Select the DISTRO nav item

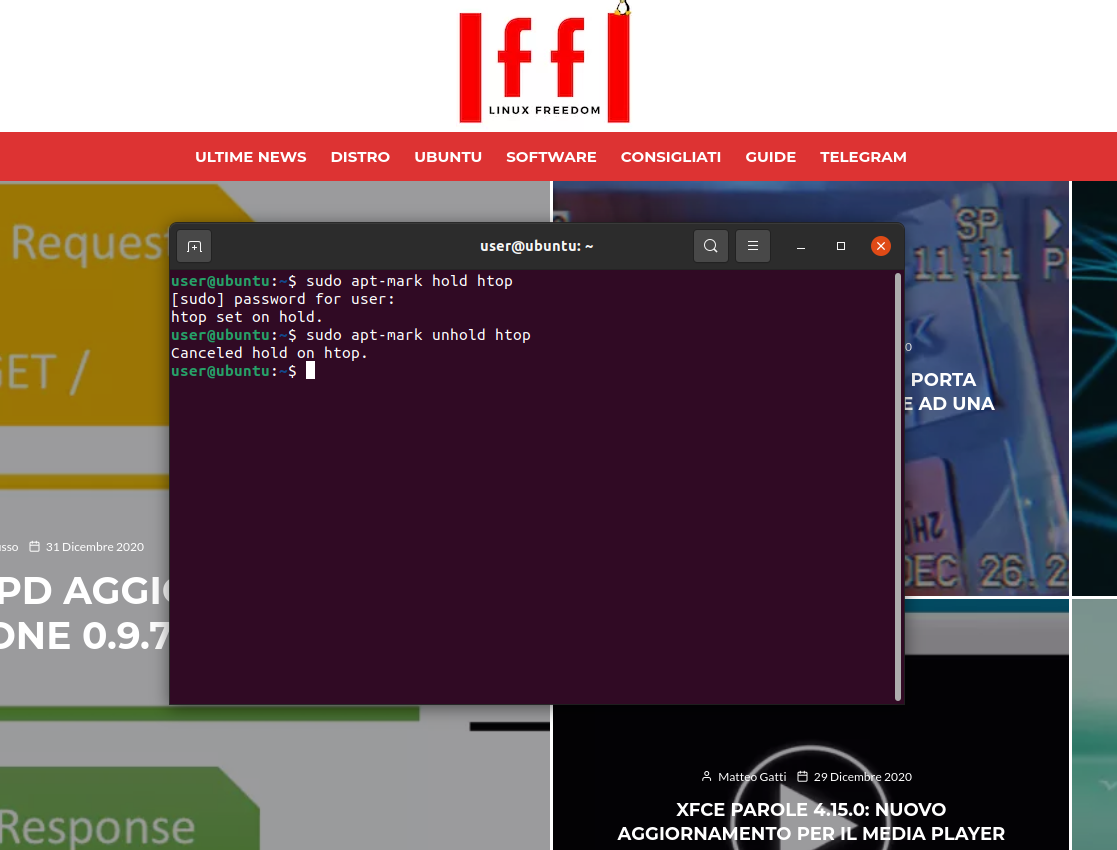click(x=360, y=156)
